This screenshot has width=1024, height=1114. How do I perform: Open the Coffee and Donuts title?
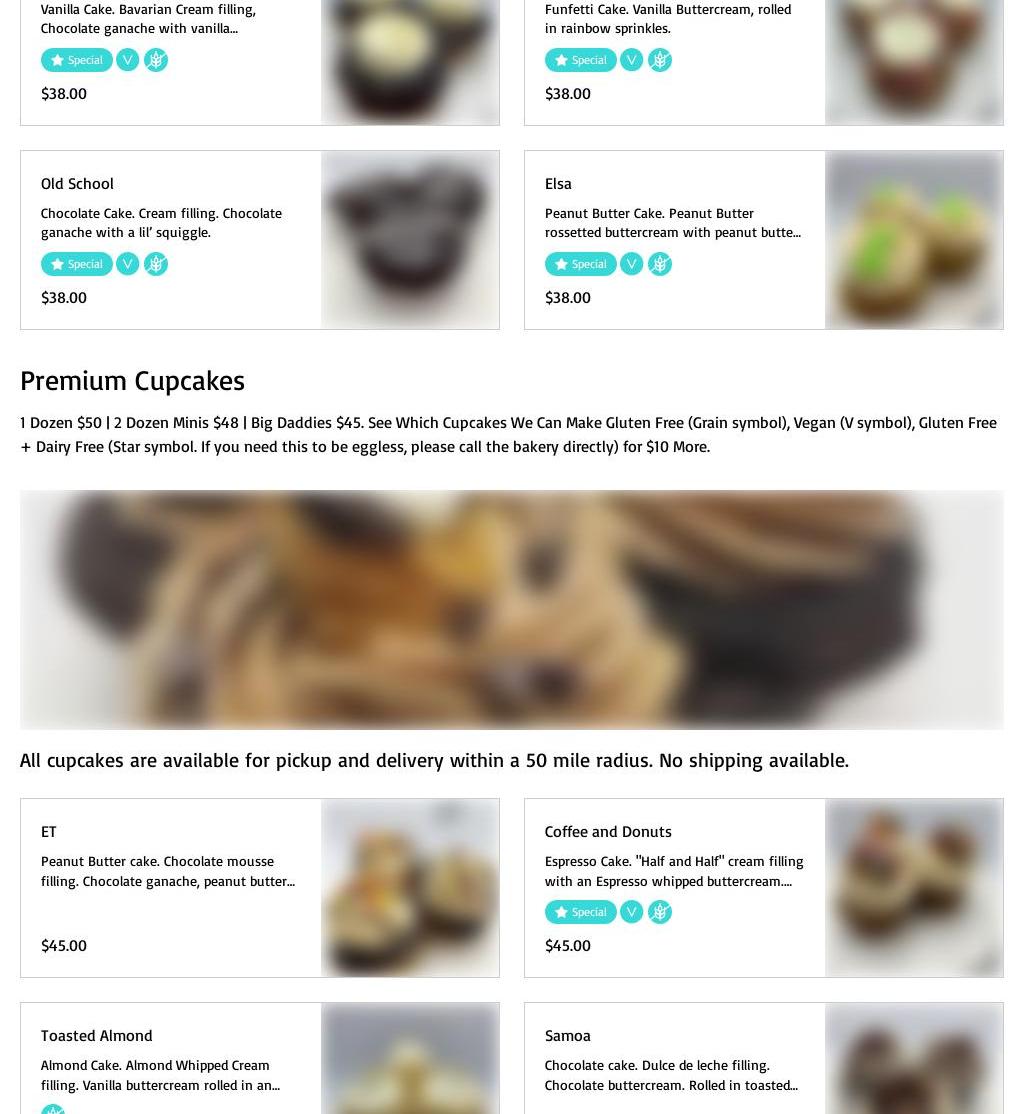608,831
